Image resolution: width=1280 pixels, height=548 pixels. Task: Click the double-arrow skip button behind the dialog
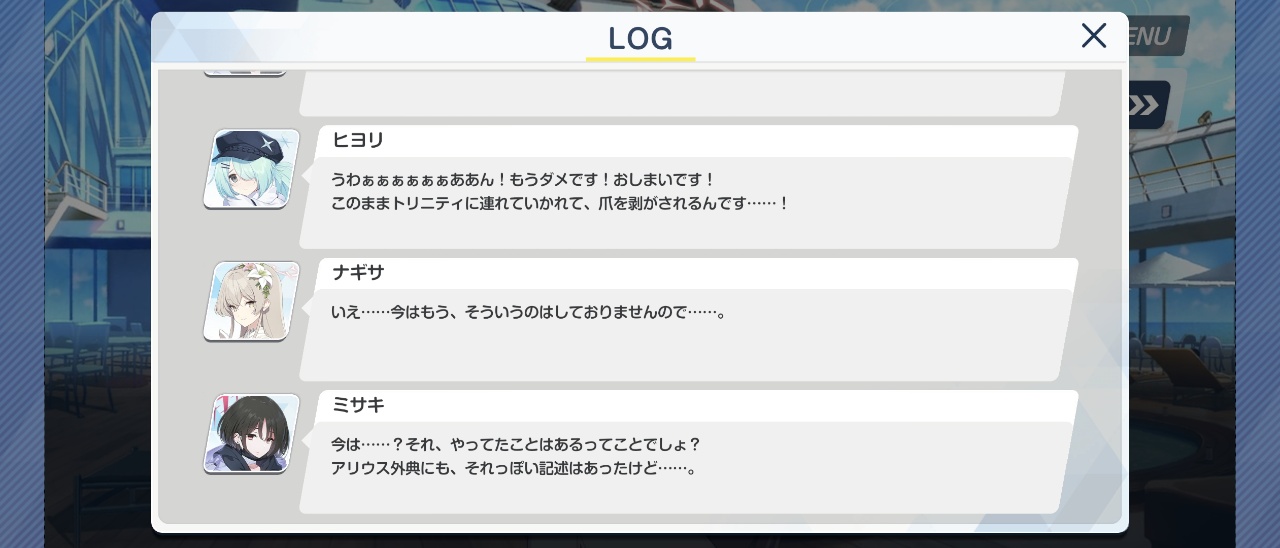point(1149,105)
